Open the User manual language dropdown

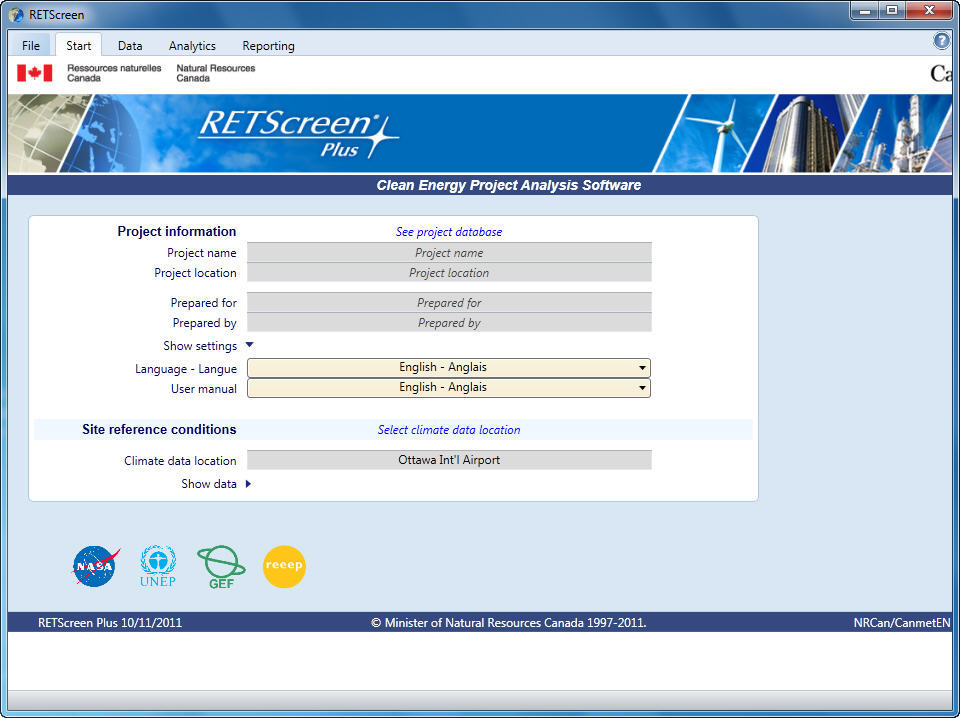point(449,387)
